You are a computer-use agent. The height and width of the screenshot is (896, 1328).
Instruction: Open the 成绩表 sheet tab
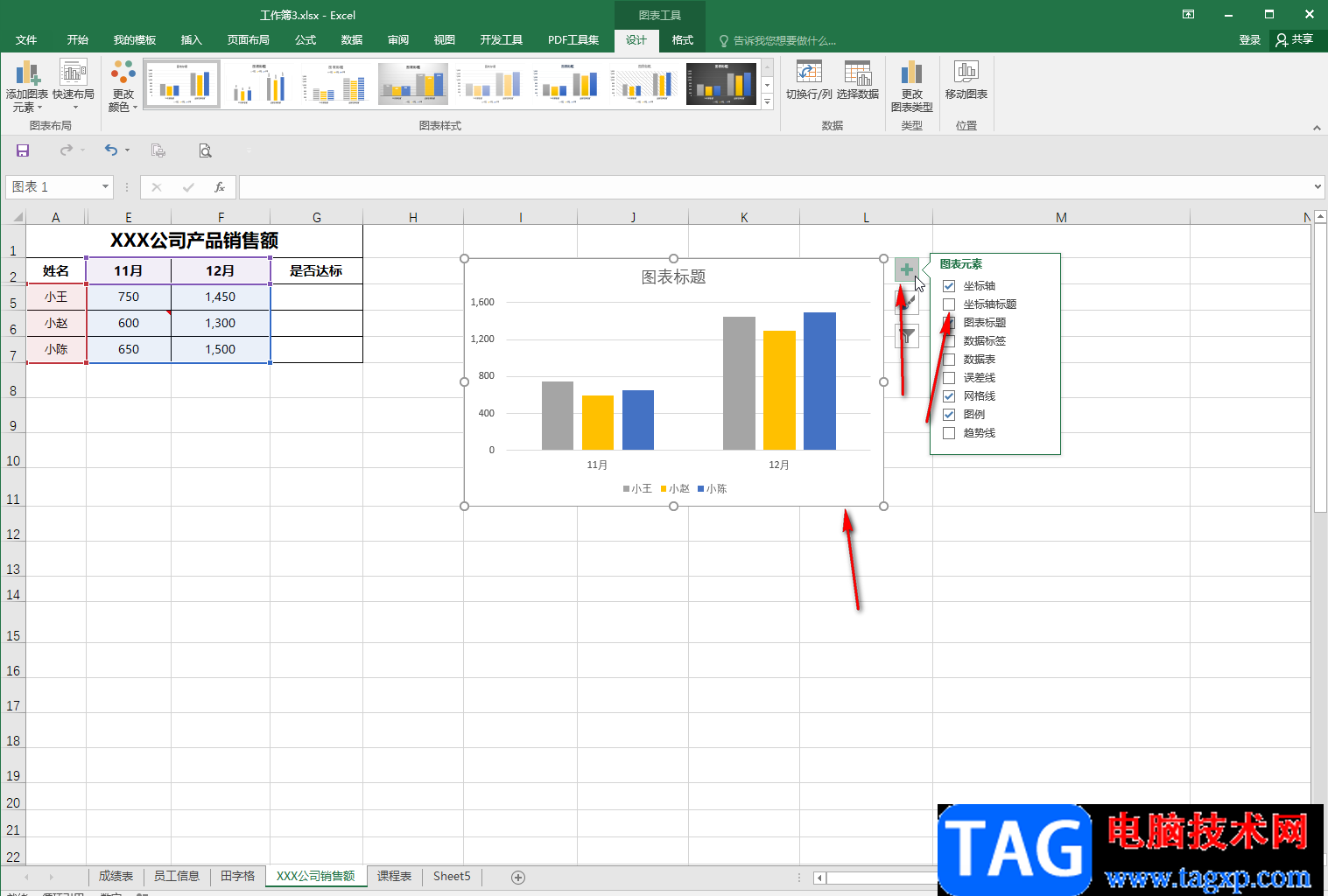coord(116,876)
